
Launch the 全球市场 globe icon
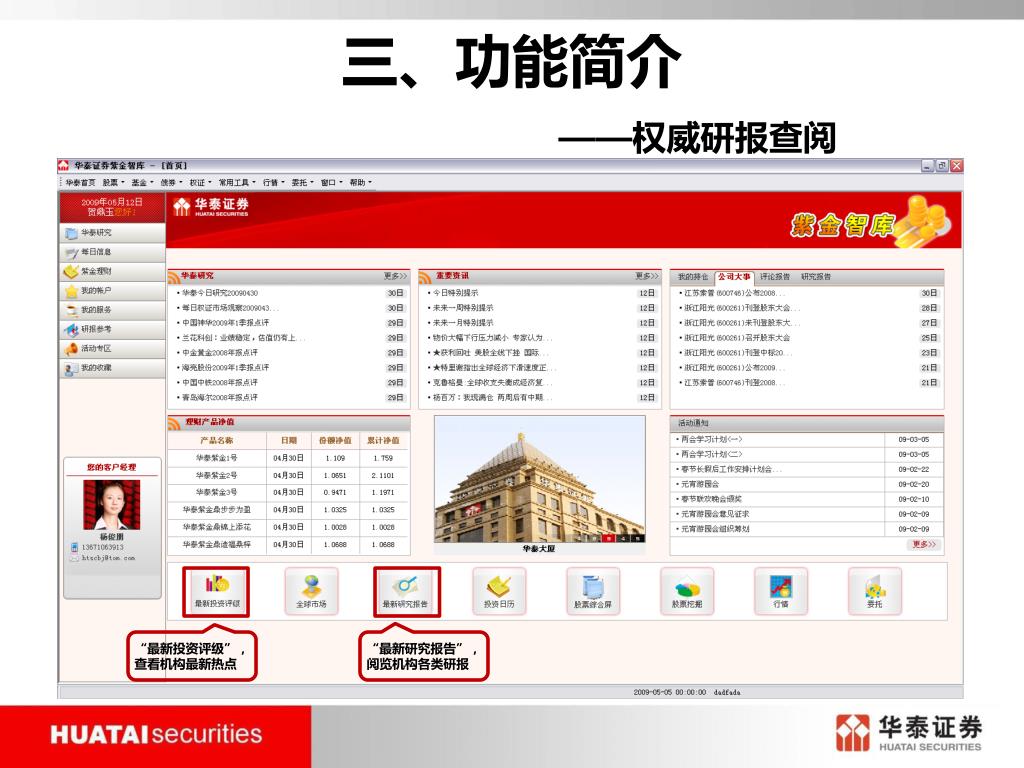tap(311, 592)
